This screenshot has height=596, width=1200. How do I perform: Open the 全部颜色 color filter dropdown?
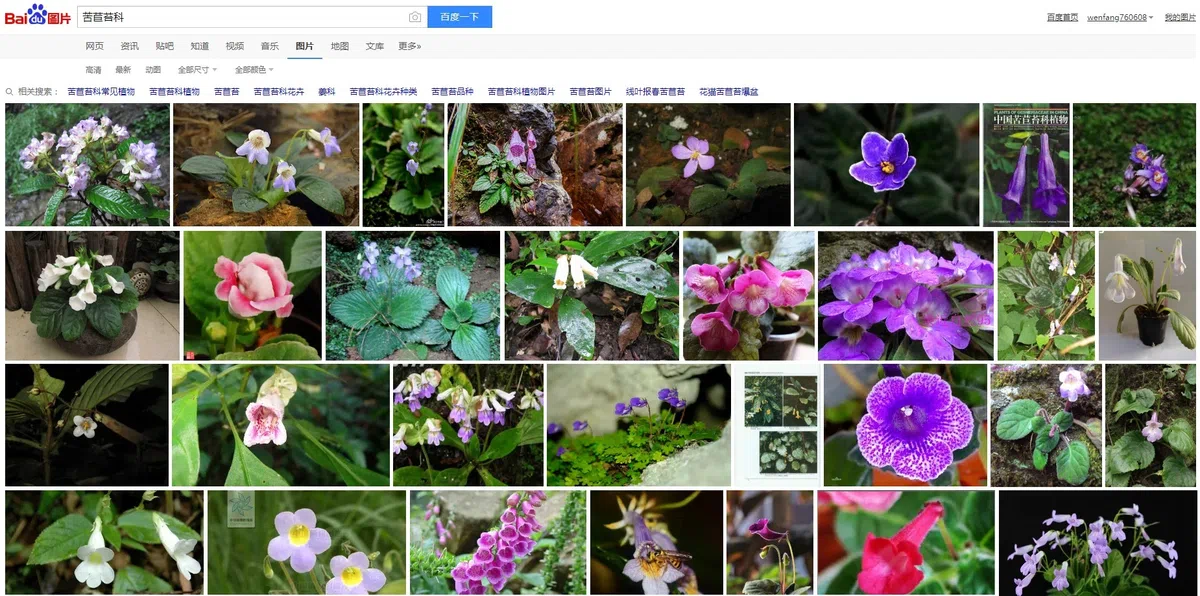pos(251,69)
